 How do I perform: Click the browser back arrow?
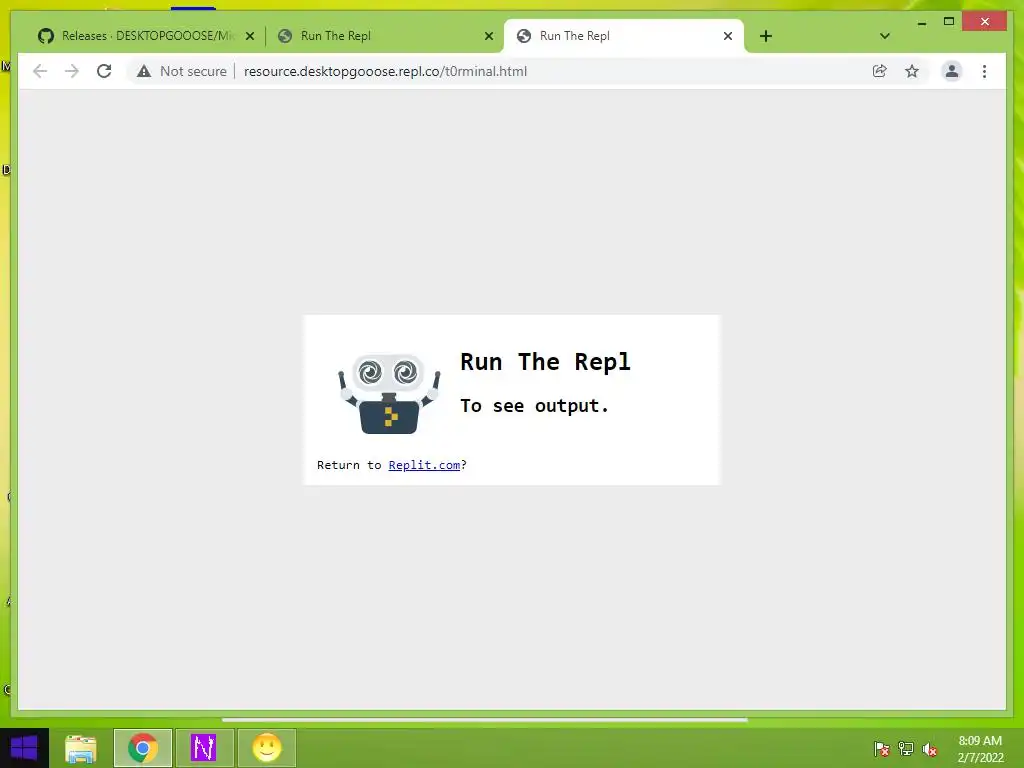pos(40,71)
